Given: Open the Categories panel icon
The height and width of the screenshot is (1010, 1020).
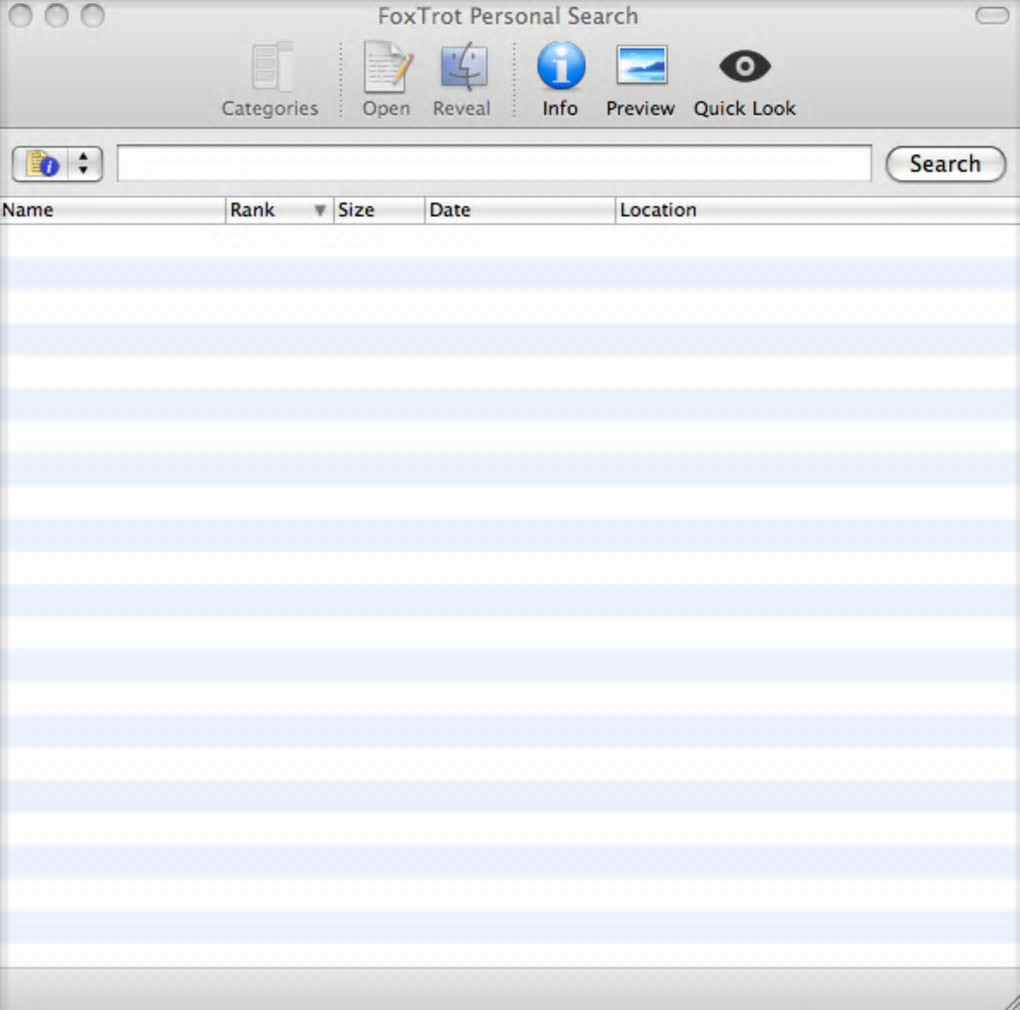Looking at the screenshot, I should [x=272, y=68].
